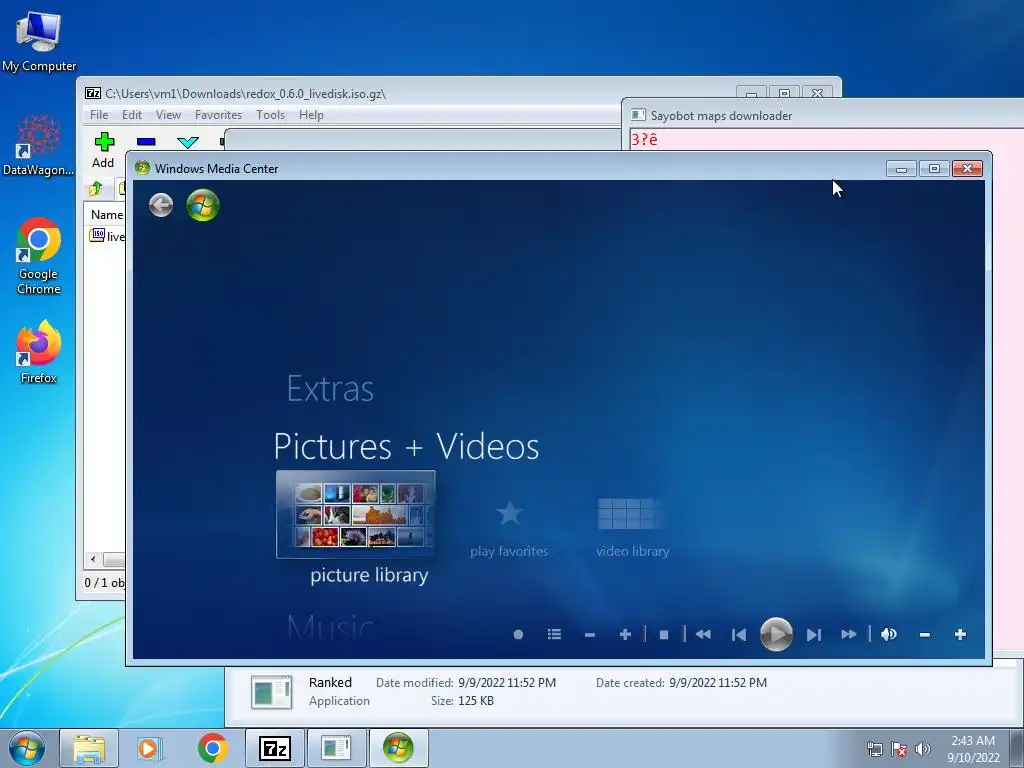Viewport: 1024px width, 768px height.
Task: Click the Ranked application icon in details pane
Action: [272, 692]
